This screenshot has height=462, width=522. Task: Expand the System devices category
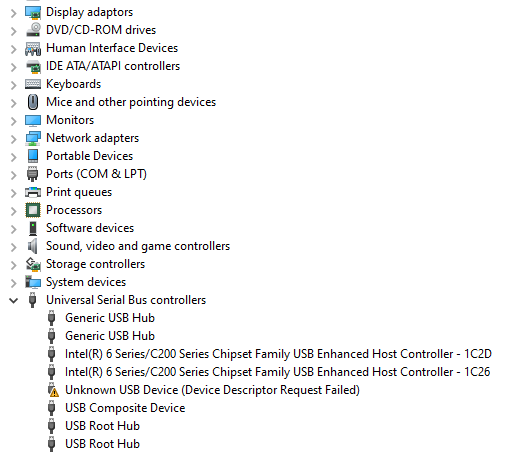[x=14, y=283]
